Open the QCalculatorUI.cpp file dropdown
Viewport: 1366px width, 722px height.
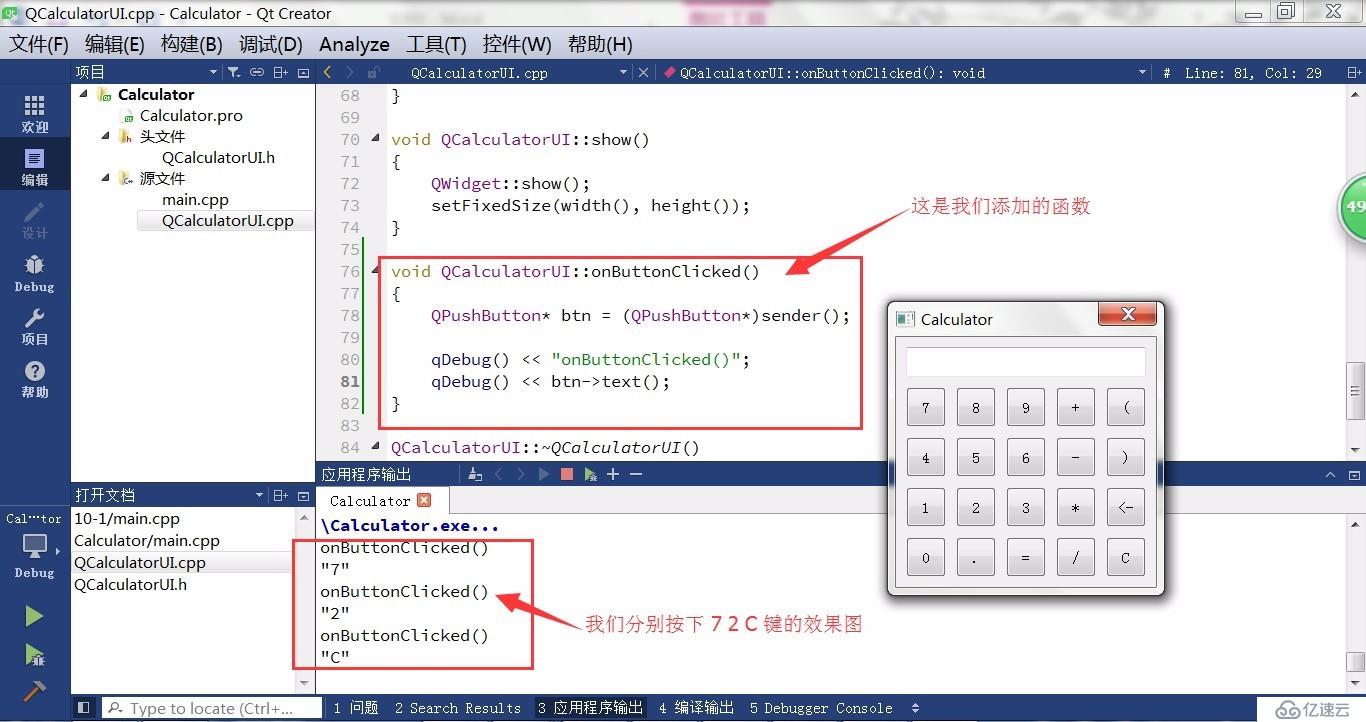coord(622,72)
